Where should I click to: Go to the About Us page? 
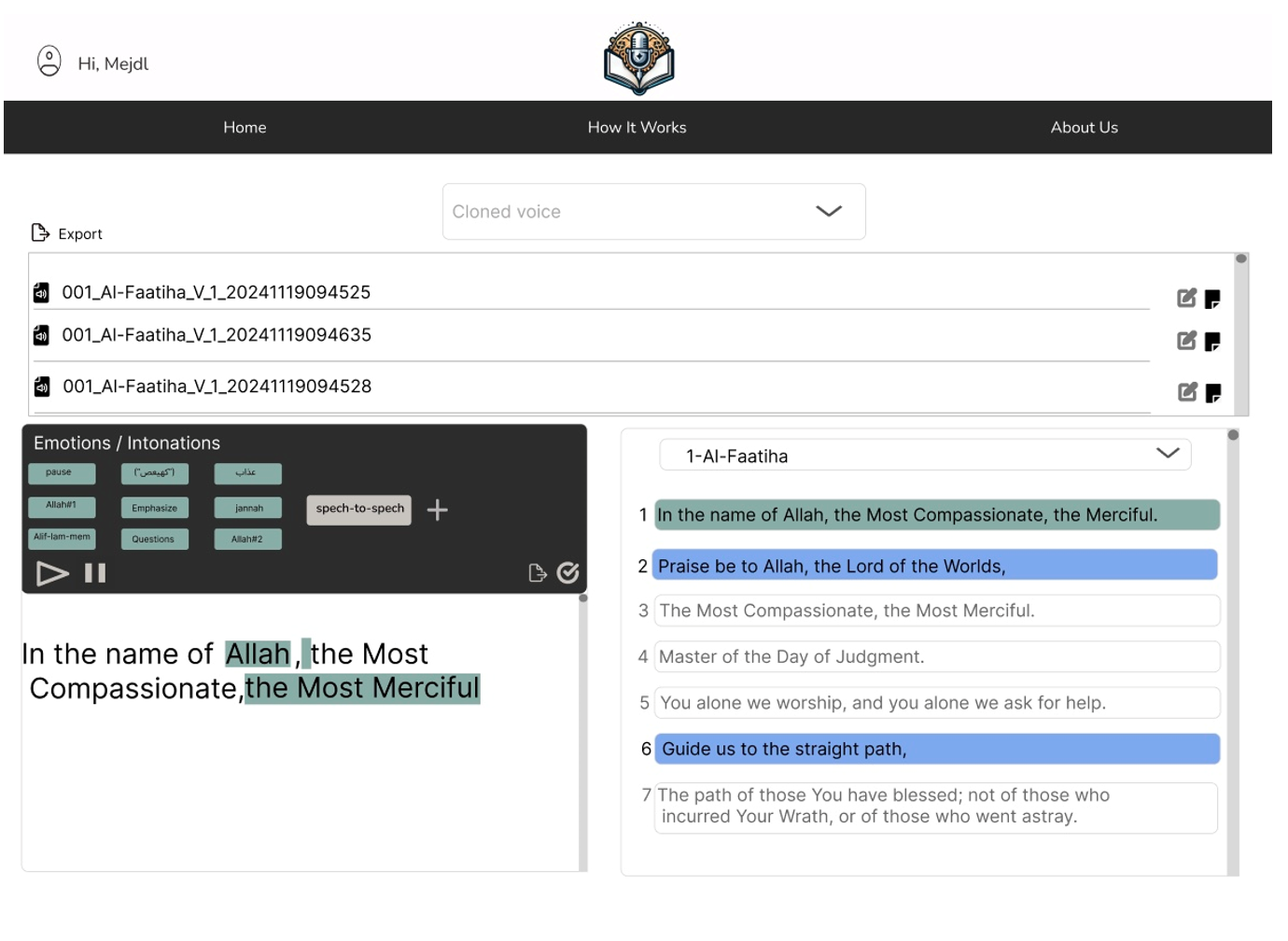1084,128
